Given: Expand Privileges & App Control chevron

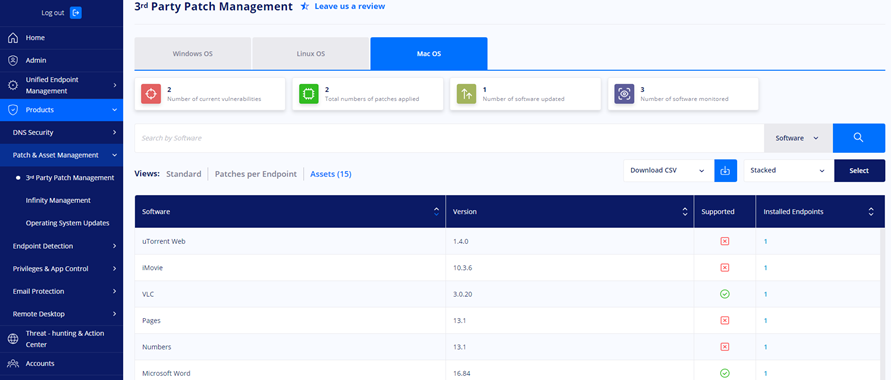Looking at the screenshot, I should tap(114, 269).
